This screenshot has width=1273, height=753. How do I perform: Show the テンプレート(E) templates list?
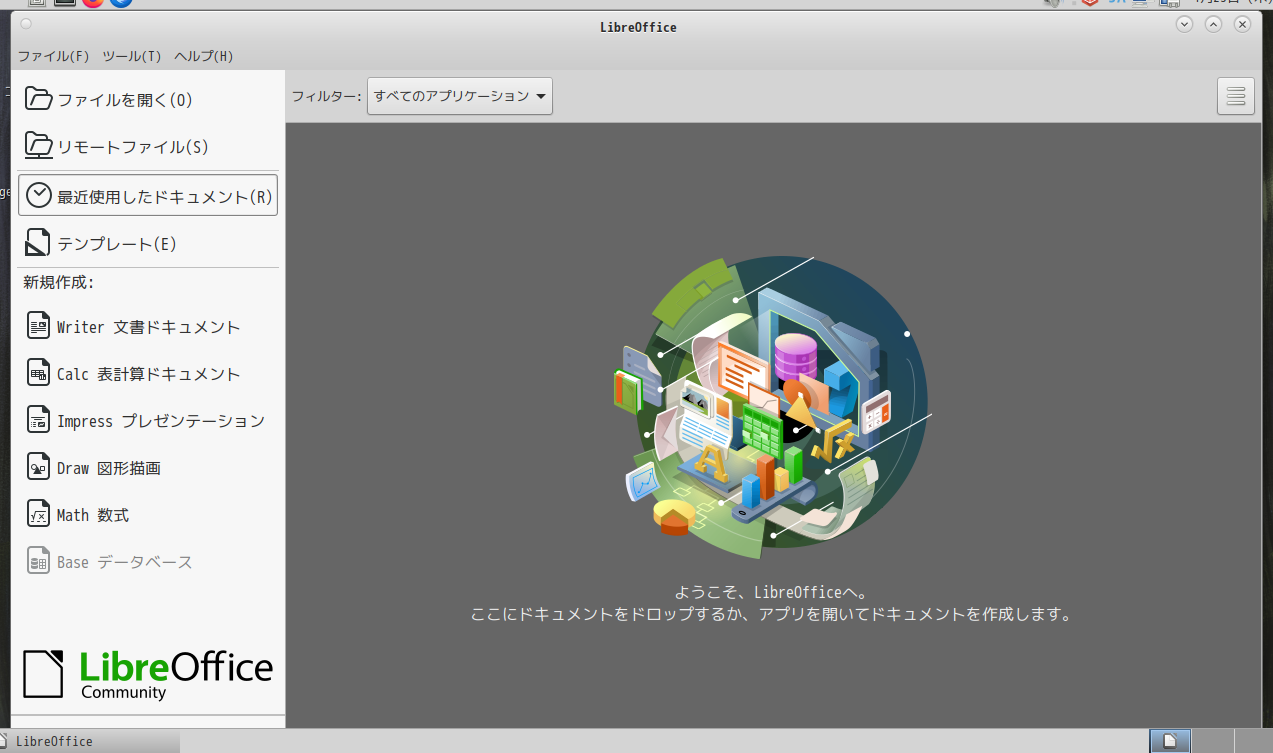(x=148, y=243)
